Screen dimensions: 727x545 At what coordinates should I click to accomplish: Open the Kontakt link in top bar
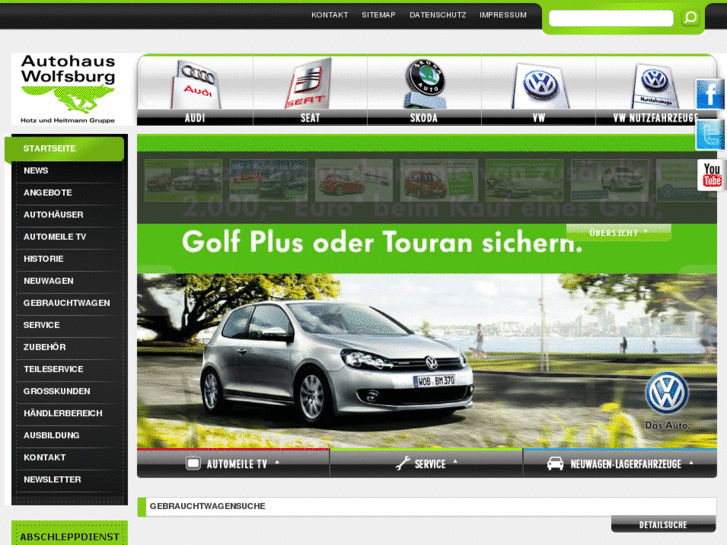tap(330, 15)
